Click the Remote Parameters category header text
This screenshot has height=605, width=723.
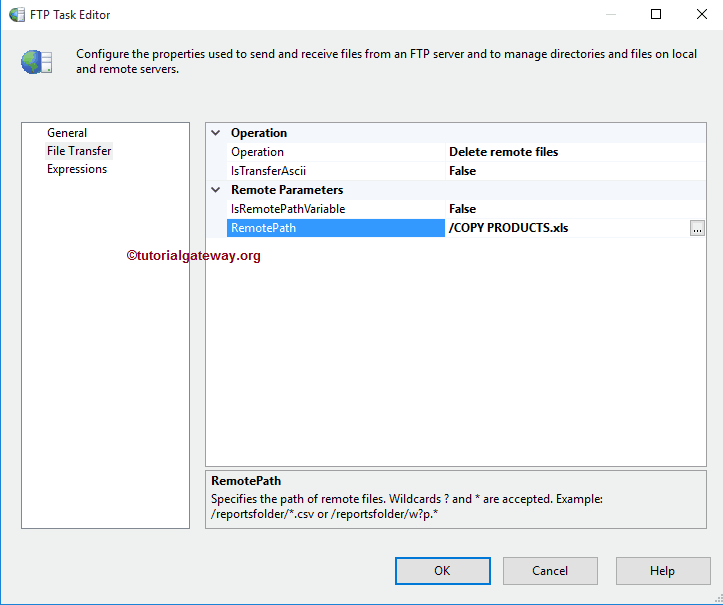pos(287,190)
